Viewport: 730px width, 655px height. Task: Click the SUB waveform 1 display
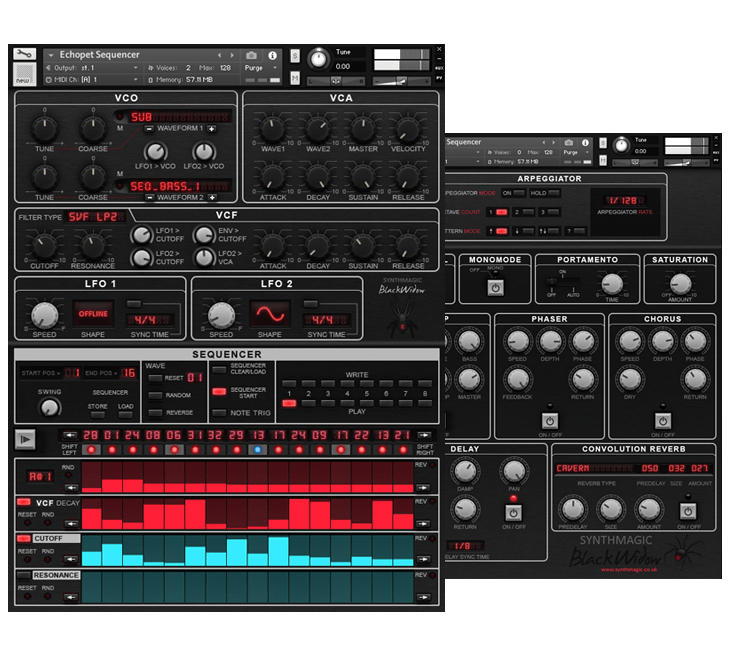click(x=179, y=117)
